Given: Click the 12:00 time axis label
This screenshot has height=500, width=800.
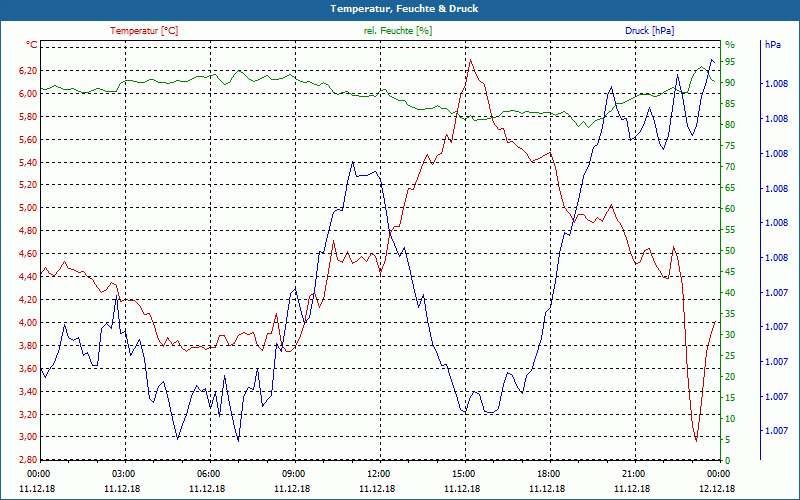Looking at the screenshot, I should [x=379, y=473].
